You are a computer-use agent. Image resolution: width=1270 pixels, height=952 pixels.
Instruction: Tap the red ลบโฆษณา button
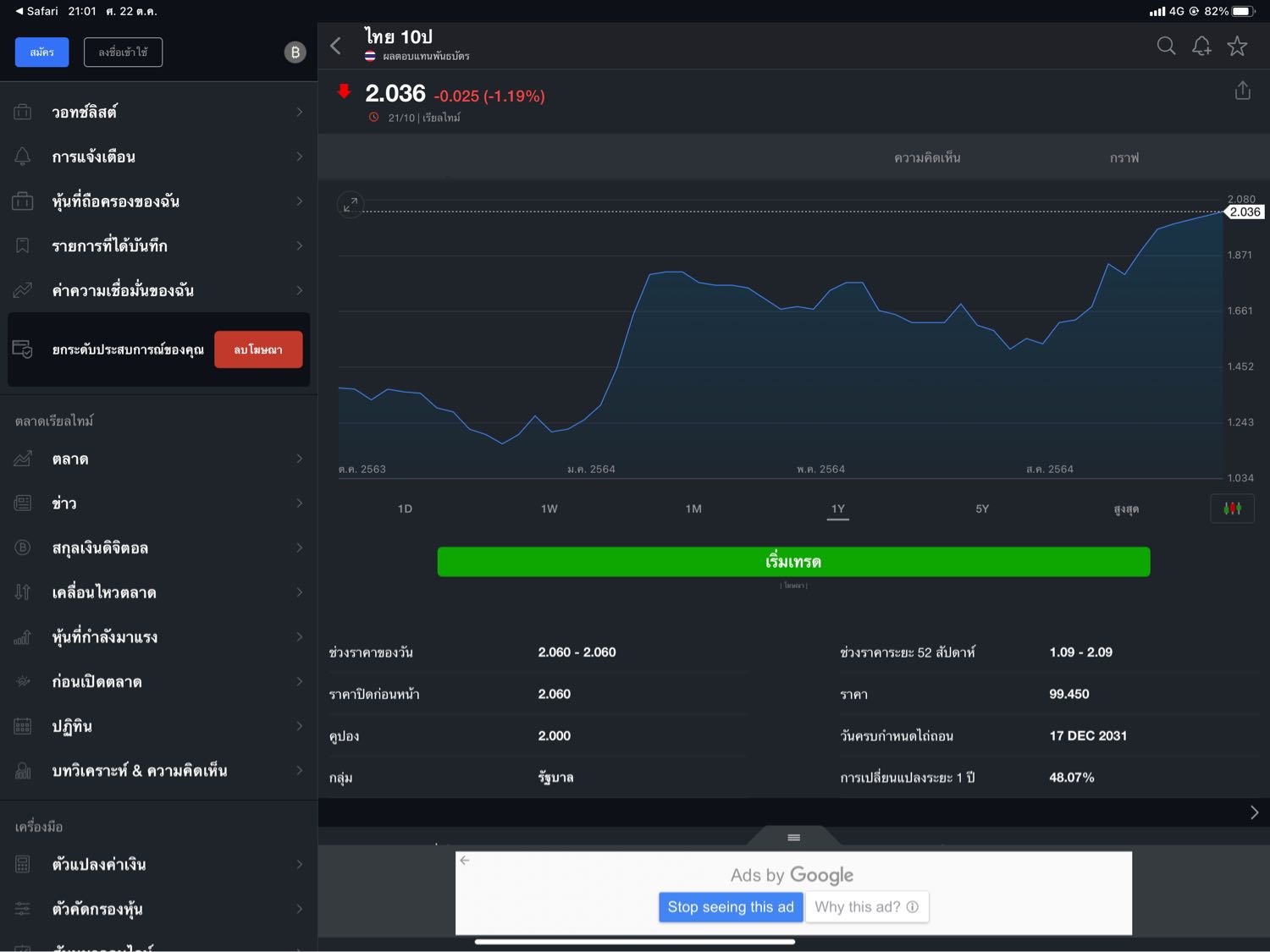pos(258,349)
